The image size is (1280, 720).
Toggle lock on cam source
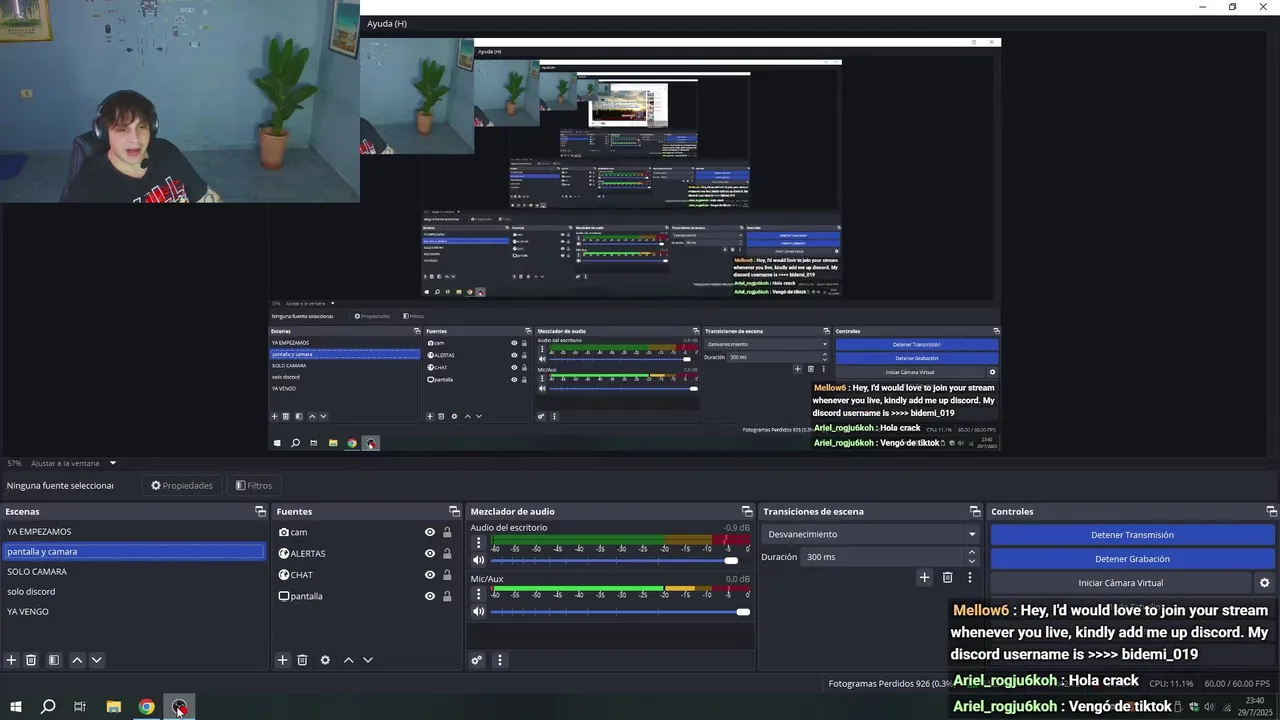click(447, 533)
